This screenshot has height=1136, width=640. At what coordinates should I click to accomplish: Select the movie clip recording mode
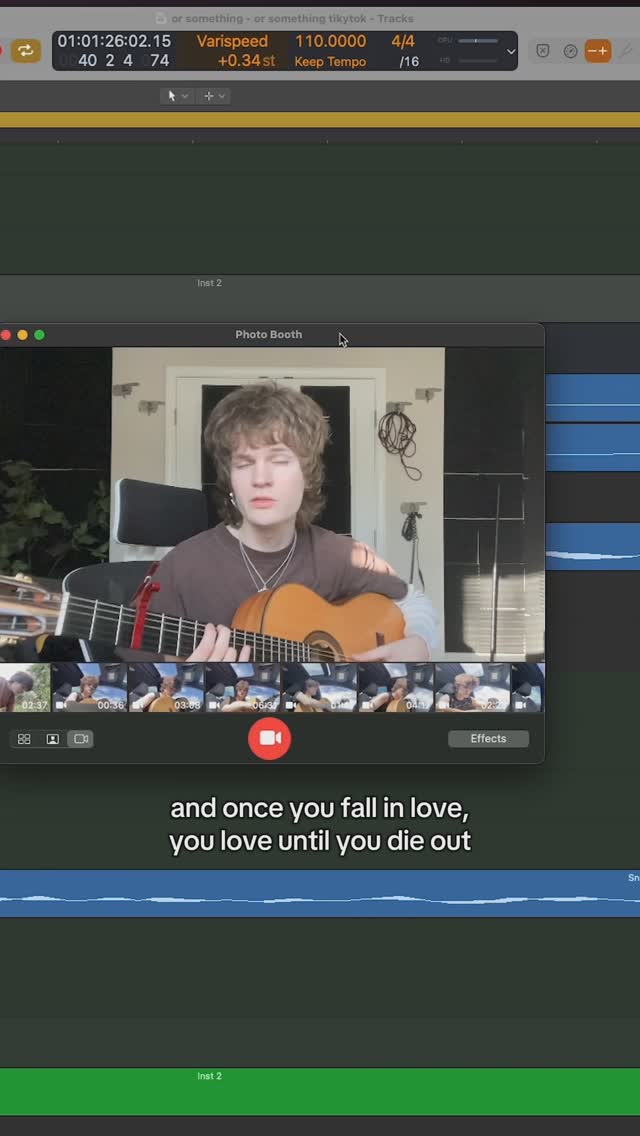[81, 739]
